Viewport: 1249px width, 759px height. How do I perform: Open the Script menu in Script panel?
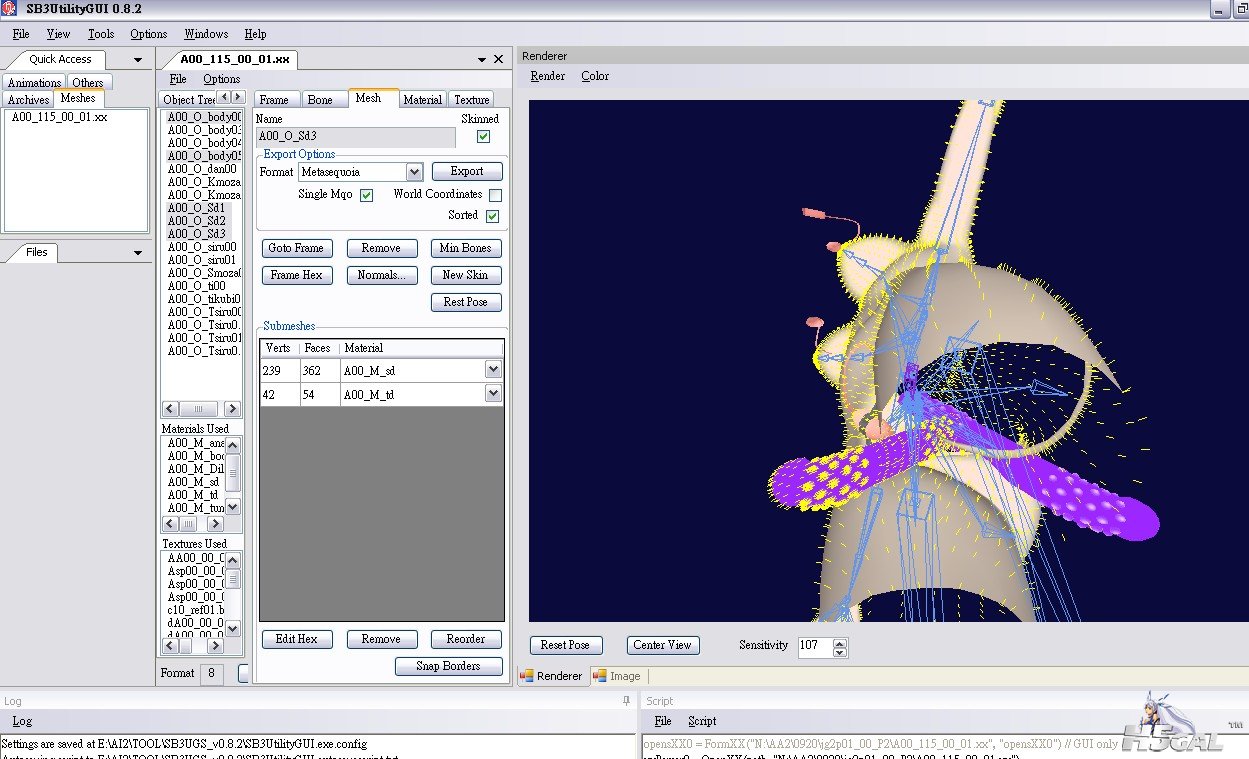702,721
